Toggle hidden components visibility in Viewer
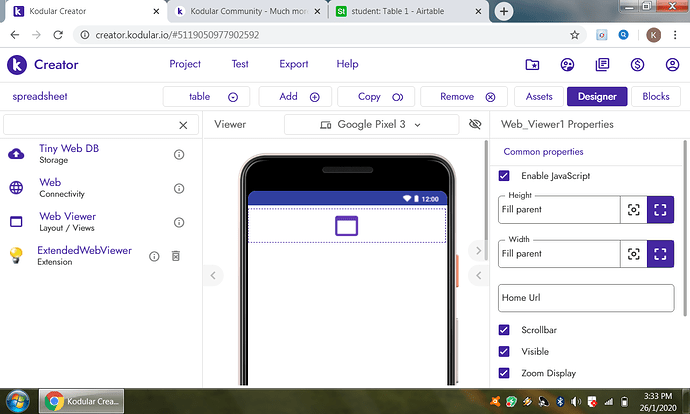 [x=475, y=125]
